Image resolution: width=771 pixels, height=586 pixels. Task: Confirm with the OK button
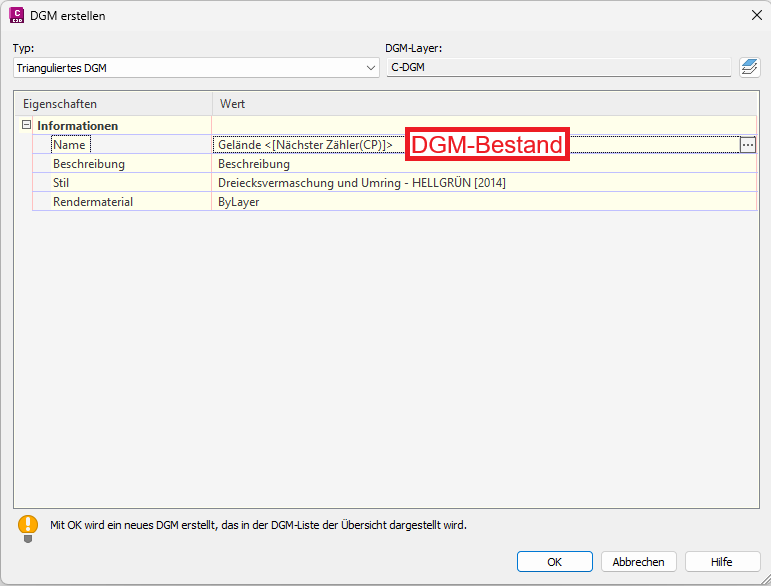click(555, 561)
